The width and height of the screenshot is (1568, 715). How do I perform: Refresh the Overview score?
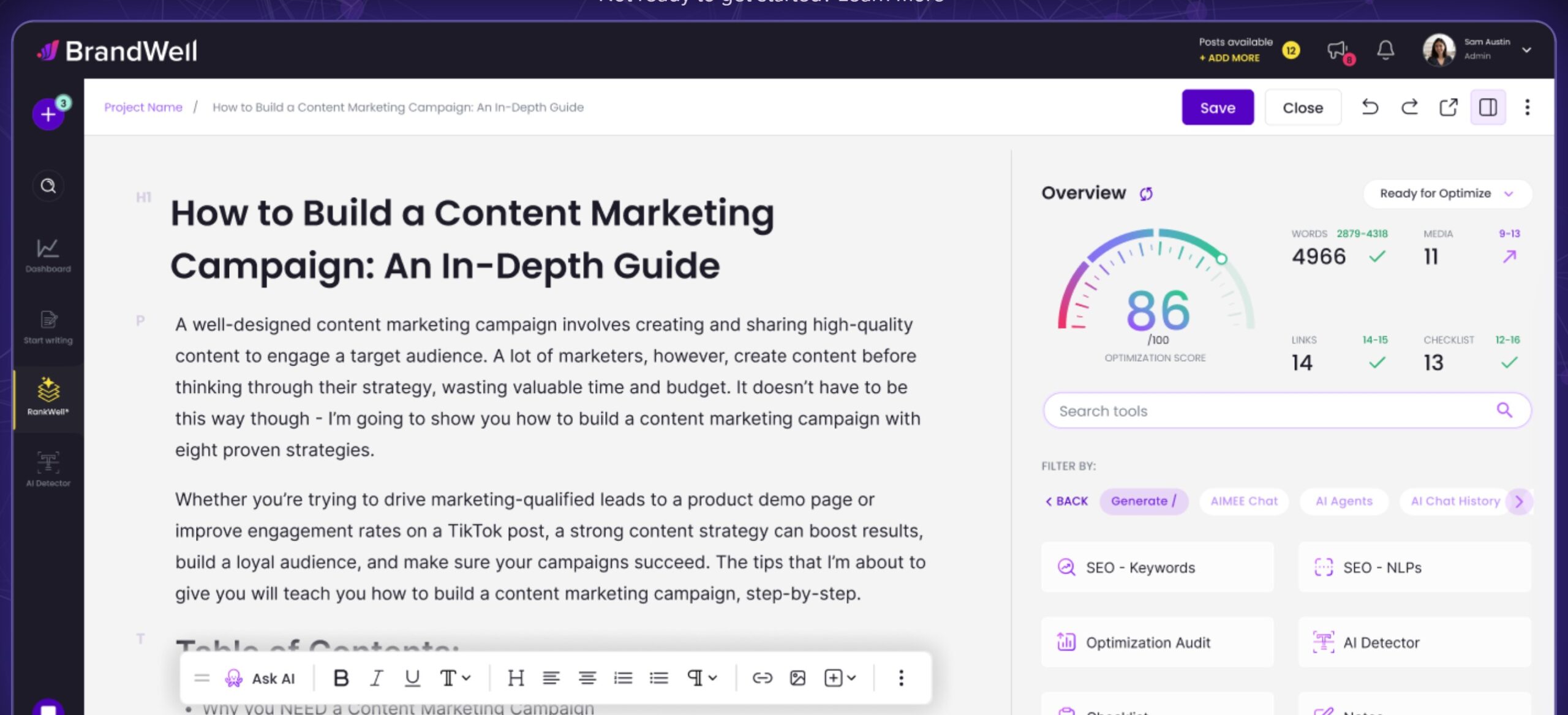1146,193
